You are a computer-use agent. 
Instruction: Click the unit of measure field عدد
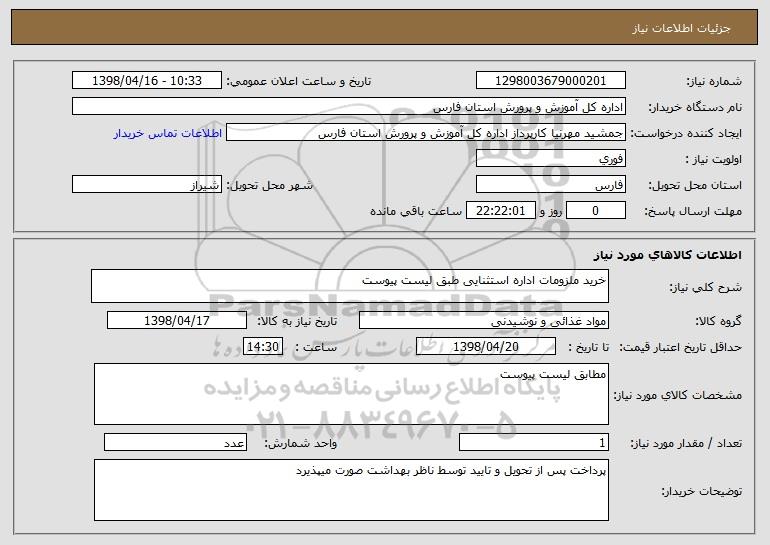pos(175,442)
